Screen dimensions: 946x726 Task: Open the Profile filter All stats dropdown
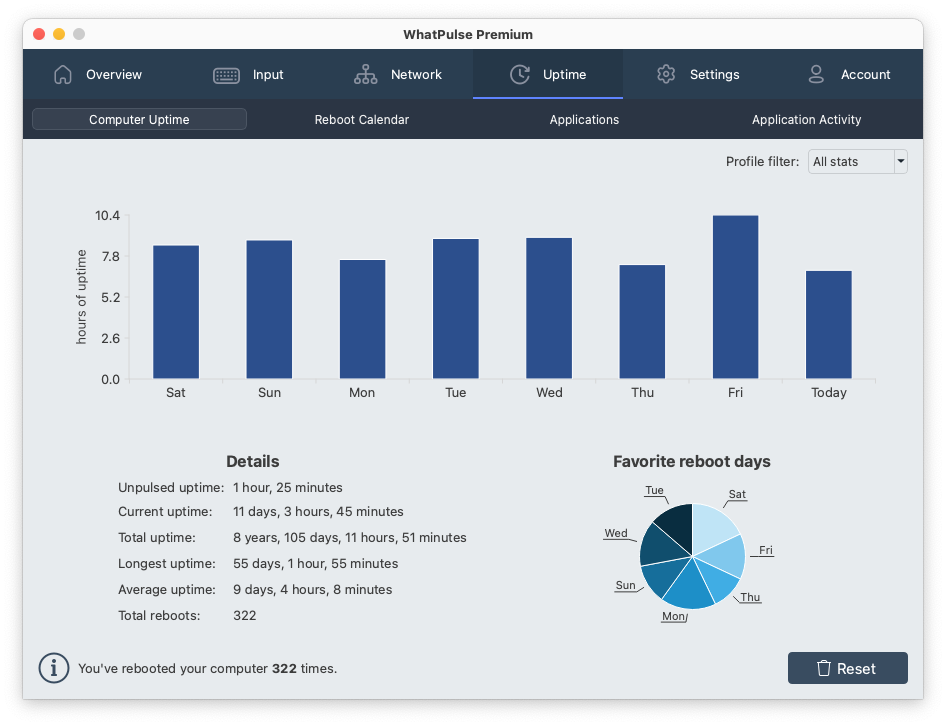[857, 162]
